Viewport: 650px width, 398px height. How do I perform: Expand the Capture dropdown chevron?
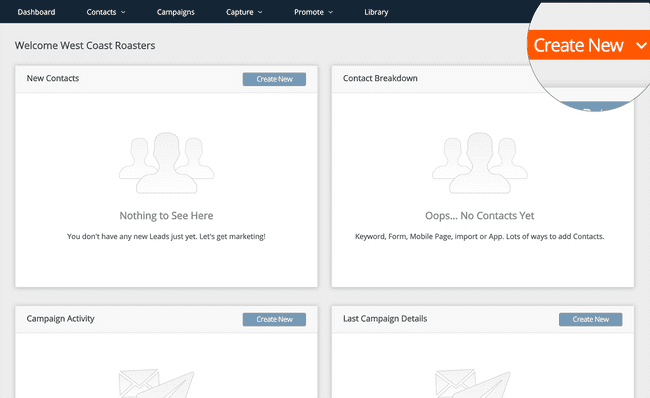[x=260, y=12]
